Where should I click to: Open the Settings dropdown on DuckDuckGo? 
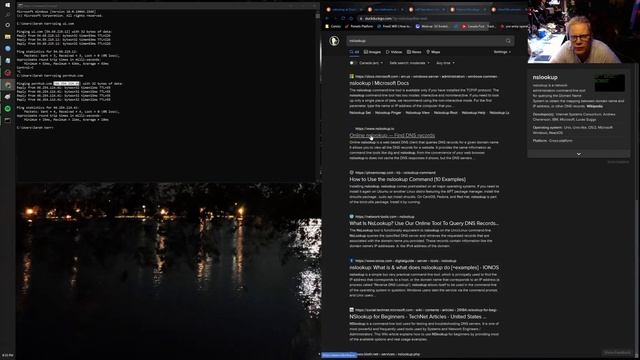502,52
